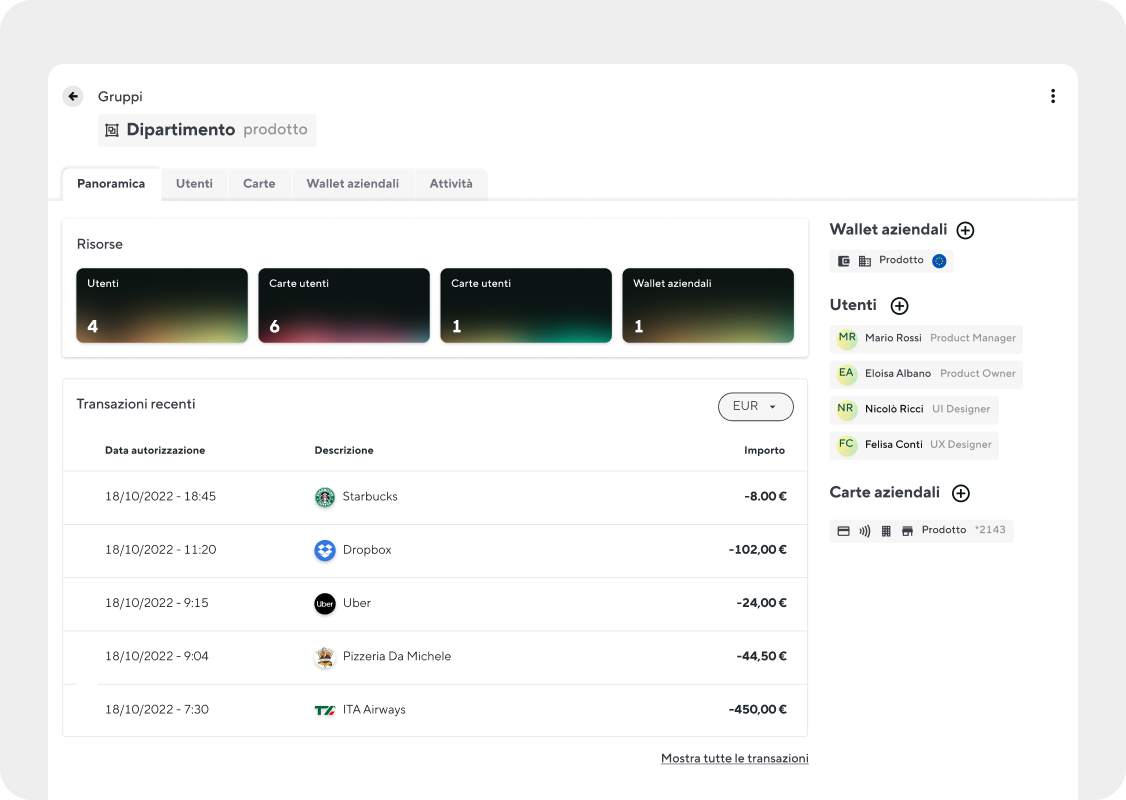Switch to the Utenti tab
Viewport: 1126px width, 800px height.
pyautogui.click(x=194, y=184)
